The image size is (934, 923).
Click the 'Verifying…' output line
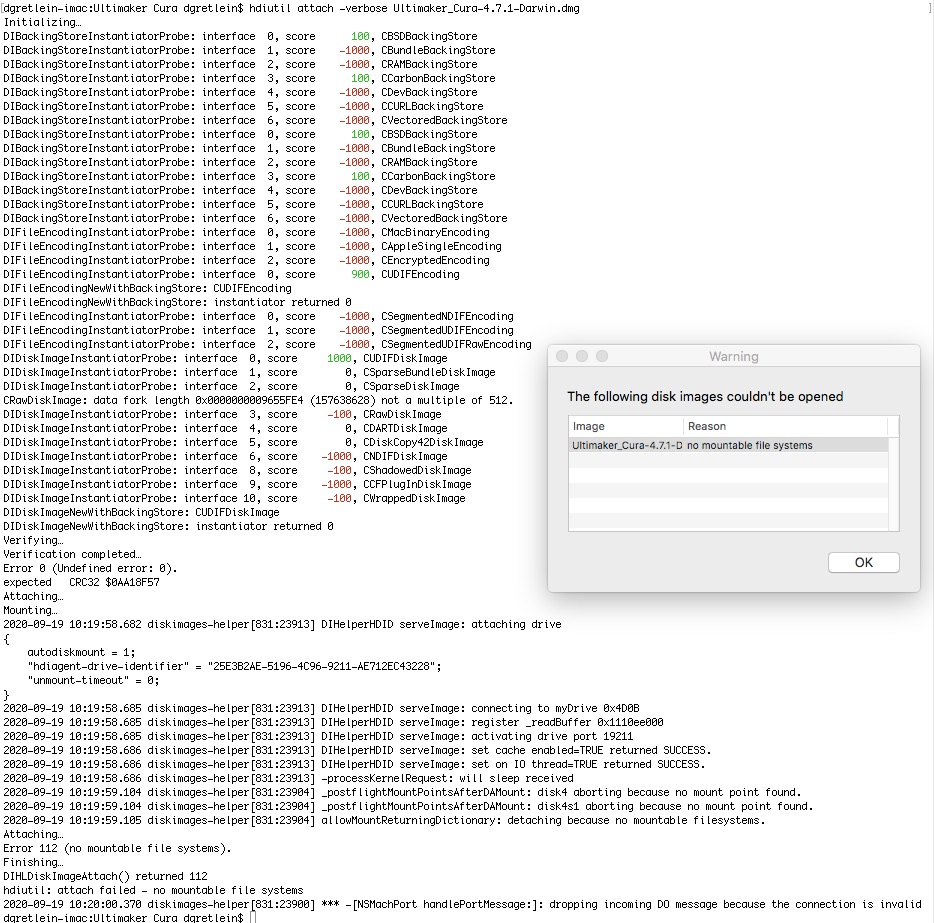[33, 540]
